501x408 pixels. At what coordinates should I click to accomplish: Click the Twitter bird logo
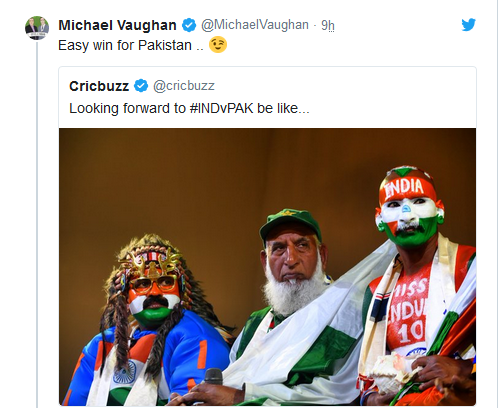tap(468, 25)
